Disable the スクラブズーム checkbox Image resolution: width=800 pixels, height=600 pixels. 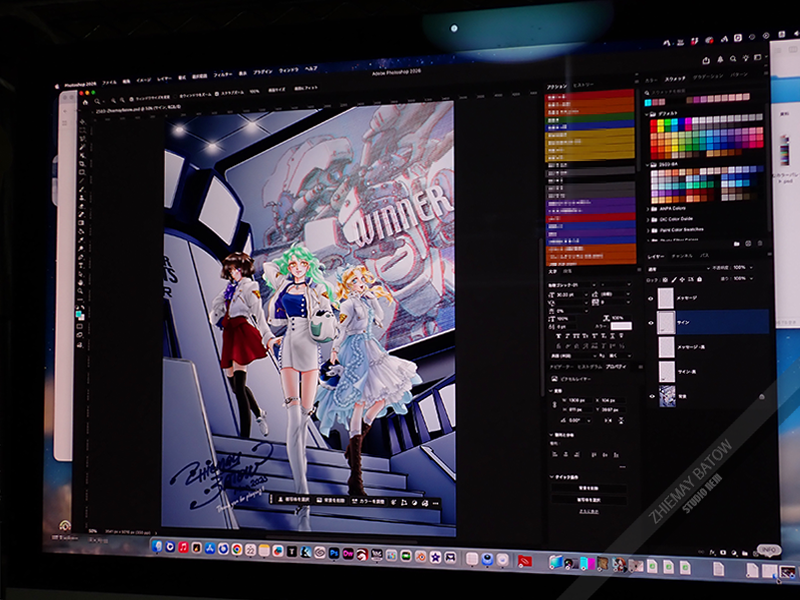tap(216, 94)
